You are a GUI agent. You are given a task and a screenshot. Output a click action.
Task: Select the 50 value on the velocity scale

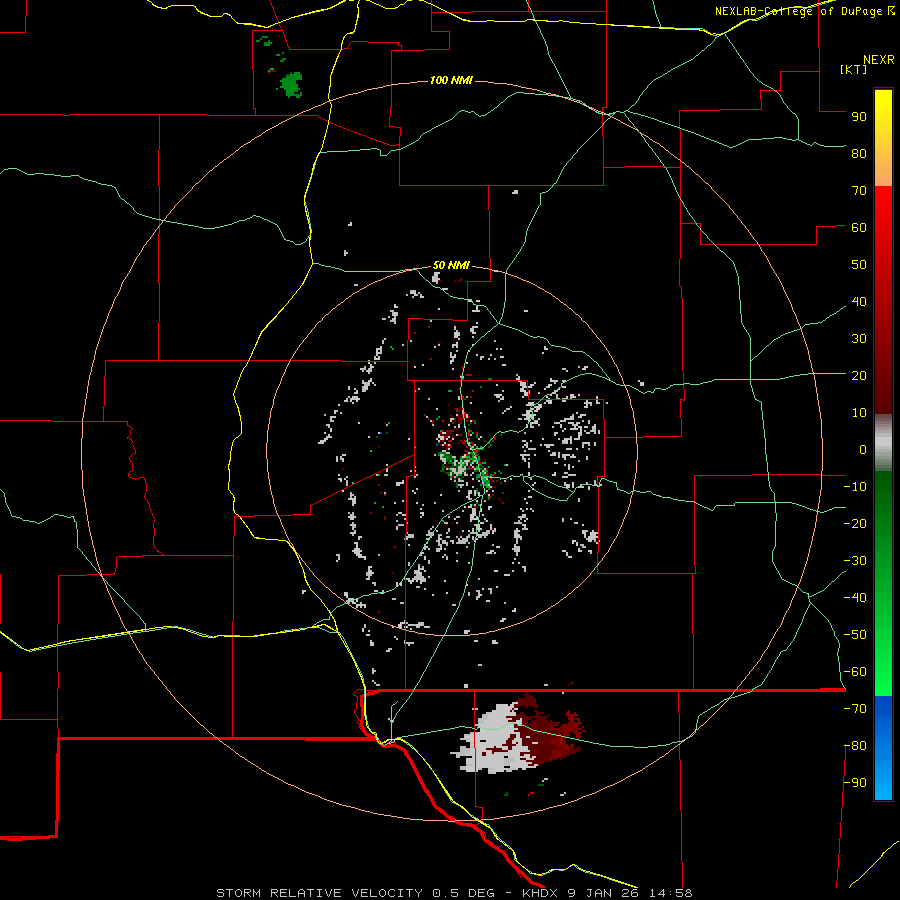tap(859, 265)
